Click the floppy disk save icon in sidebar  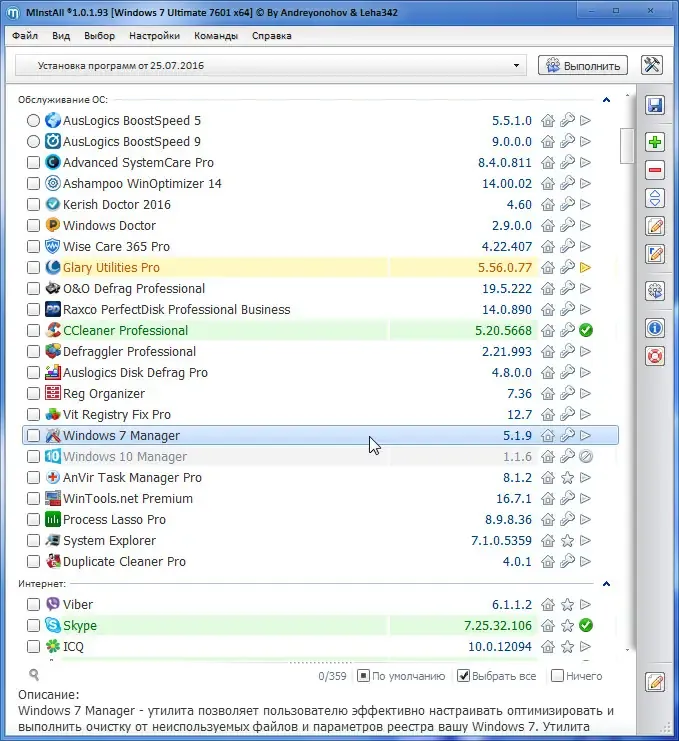click(x=655, y=105)
